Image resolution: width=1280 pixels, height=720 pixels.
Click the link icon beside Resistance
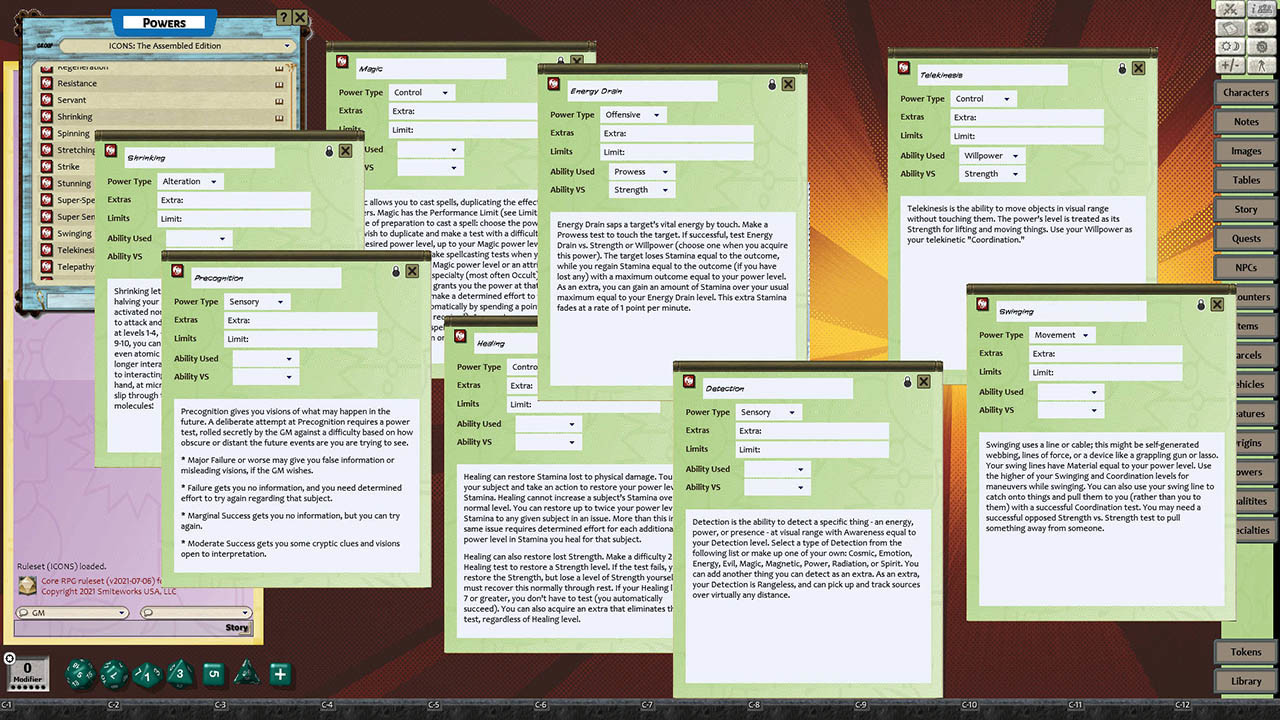click(x=280, y=84)
